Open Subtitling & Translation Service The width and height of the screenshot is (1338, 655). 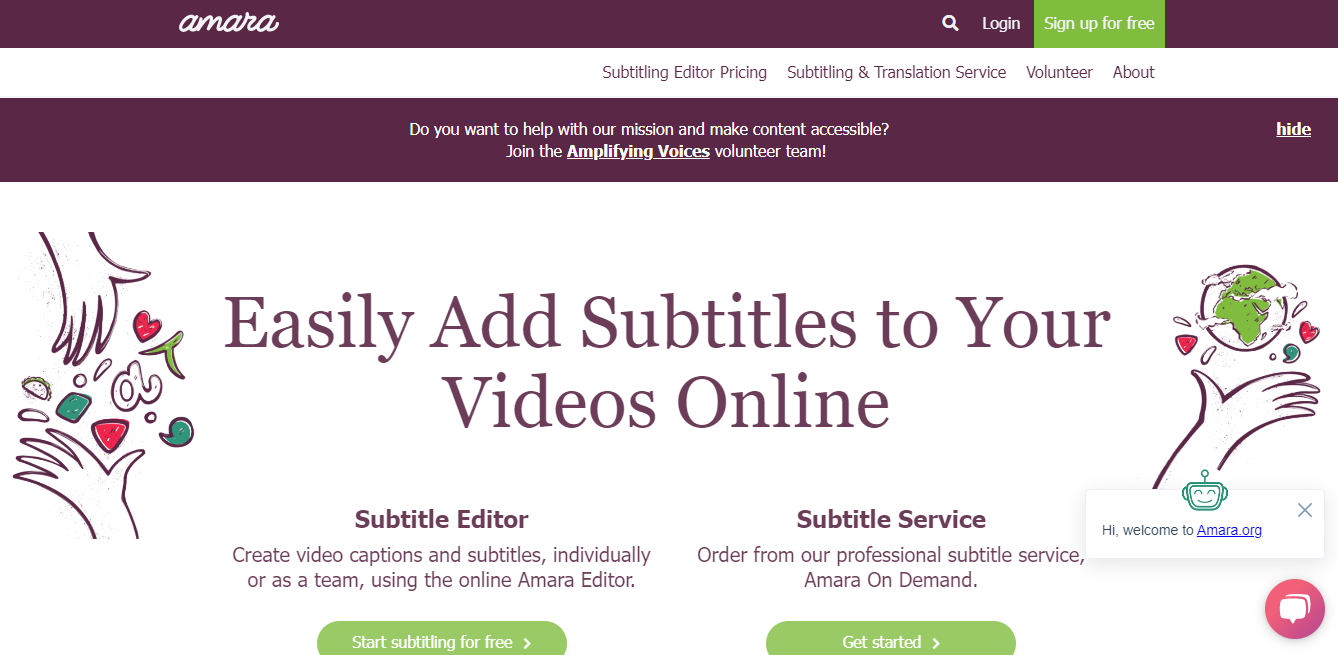(x=896, y=72)
